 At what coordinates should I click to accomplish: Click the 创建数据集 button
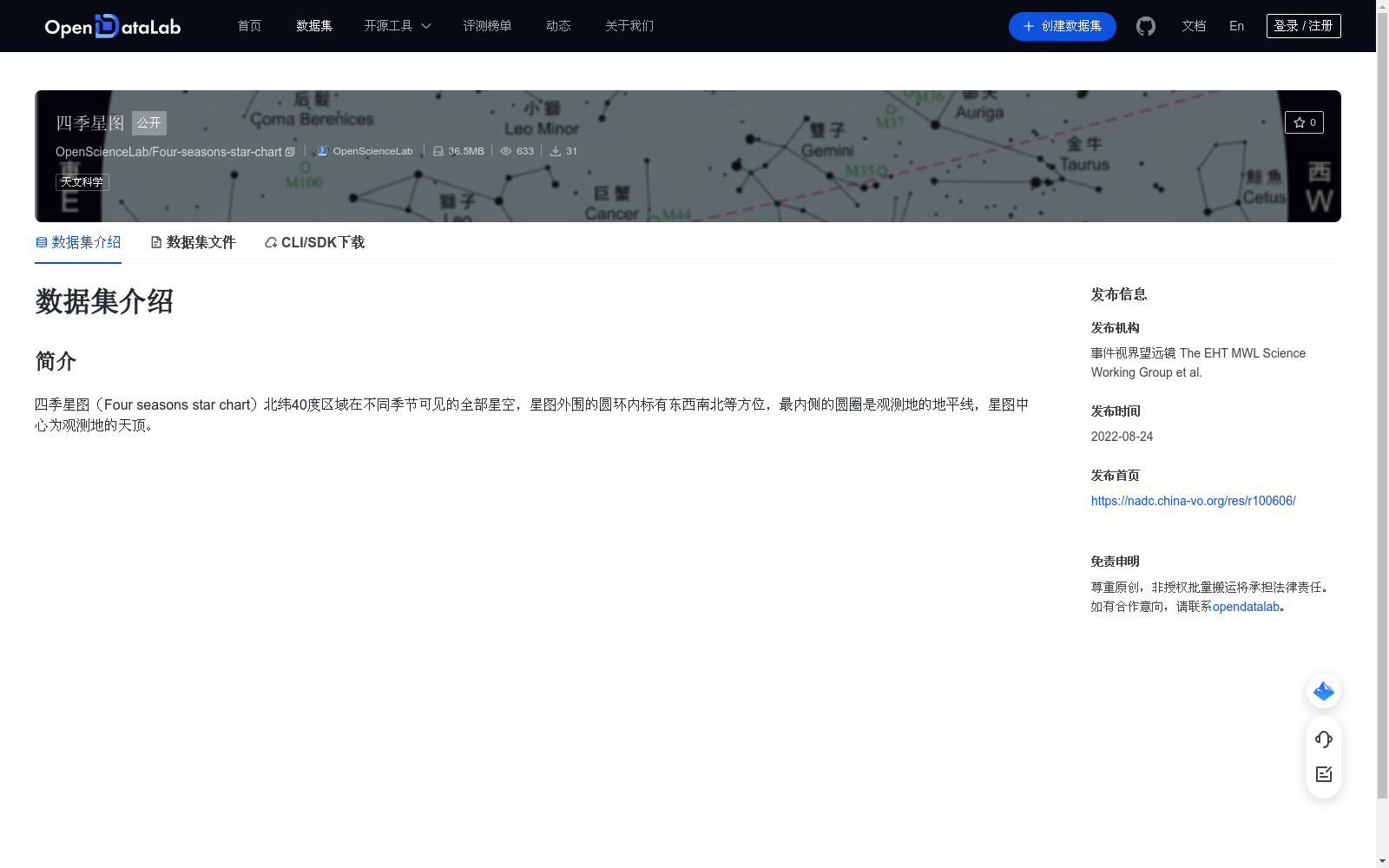click(x=1063, y=26)
